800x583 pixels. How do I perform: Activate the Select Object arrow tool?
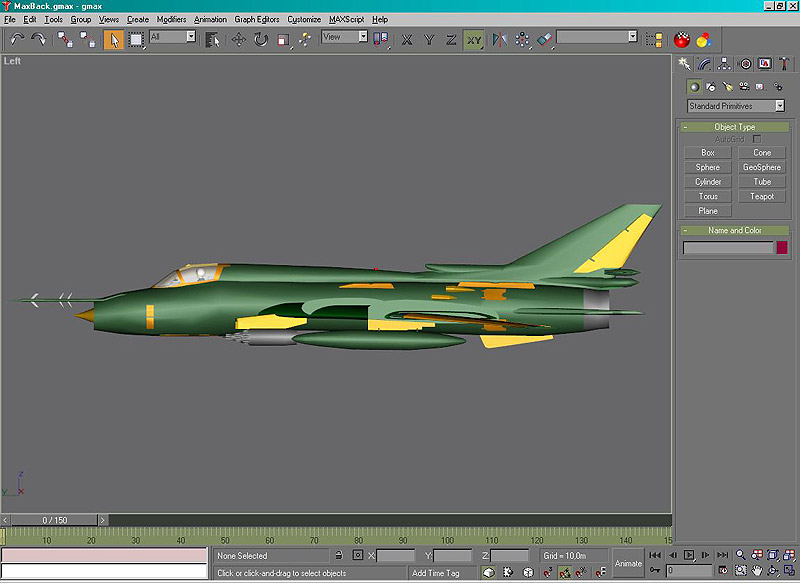coord(114,39)
